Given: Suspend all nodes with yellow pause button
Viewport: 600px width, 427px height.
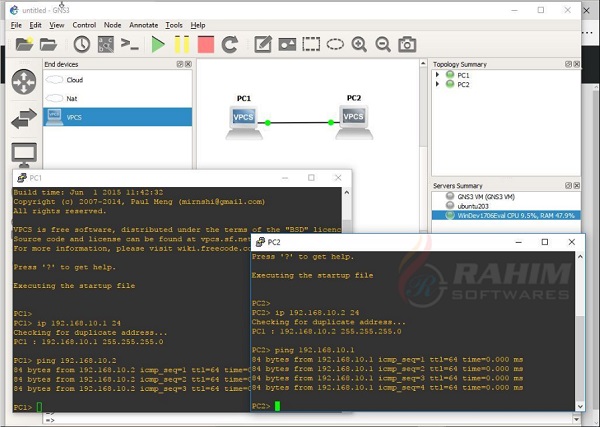Looking at the screenshot, I should [x=182, y=44].
